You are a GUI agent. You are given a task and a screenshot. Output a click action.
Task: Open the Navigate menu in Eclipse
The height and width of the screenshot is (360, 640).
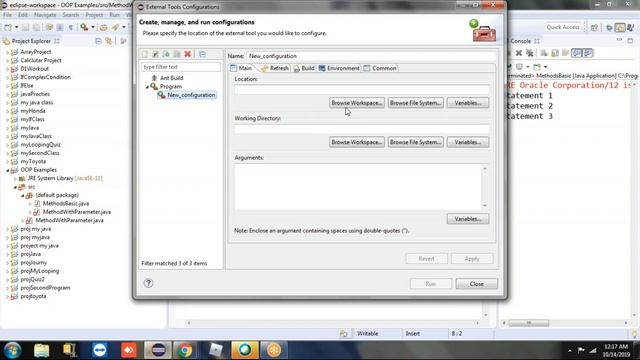[x=45, y=15]
